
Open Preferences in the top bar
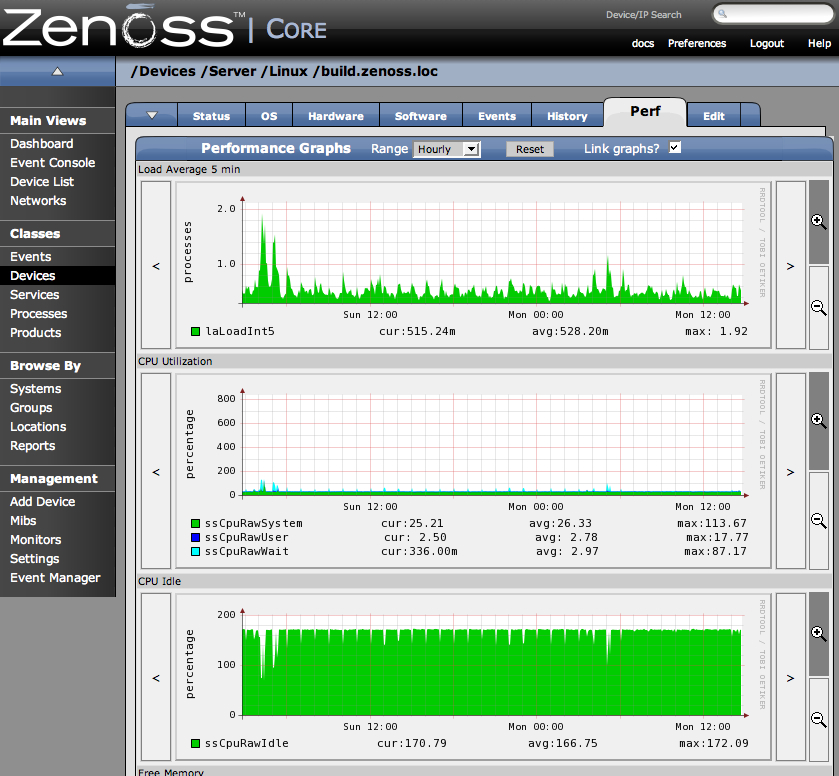pos(697,43)
